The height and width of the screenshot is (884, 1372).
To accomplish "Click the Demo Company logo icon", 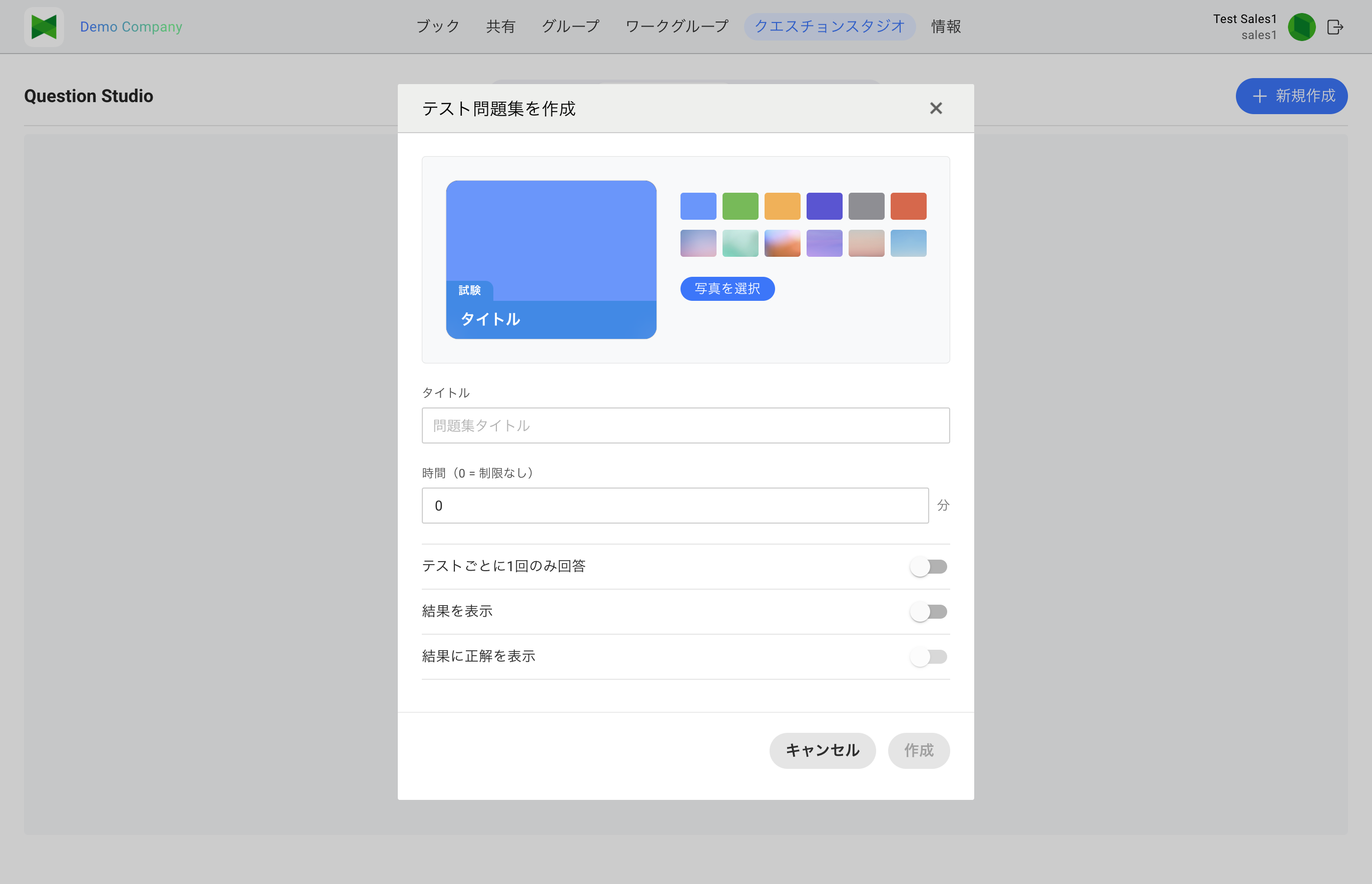I will (44, 27).
